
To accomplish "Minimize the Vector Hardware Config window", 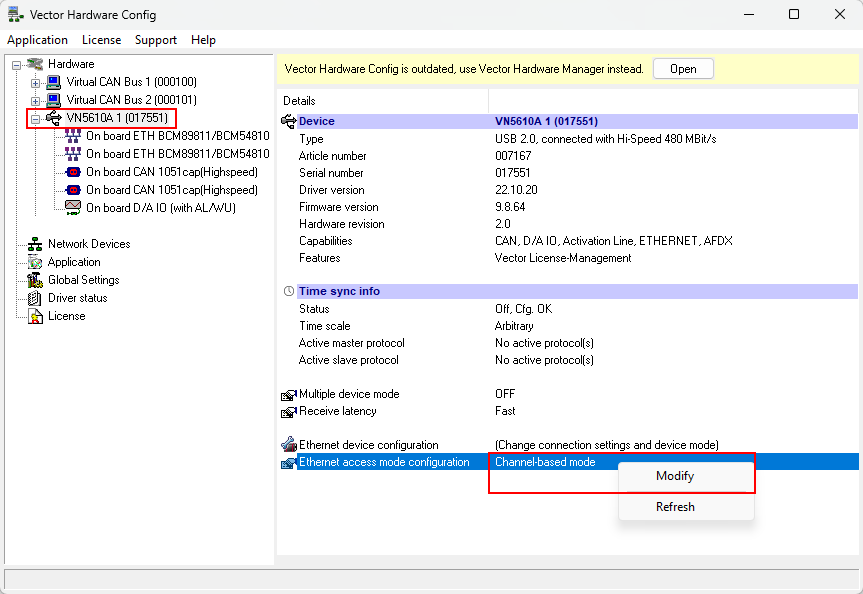I will [749, 14].
